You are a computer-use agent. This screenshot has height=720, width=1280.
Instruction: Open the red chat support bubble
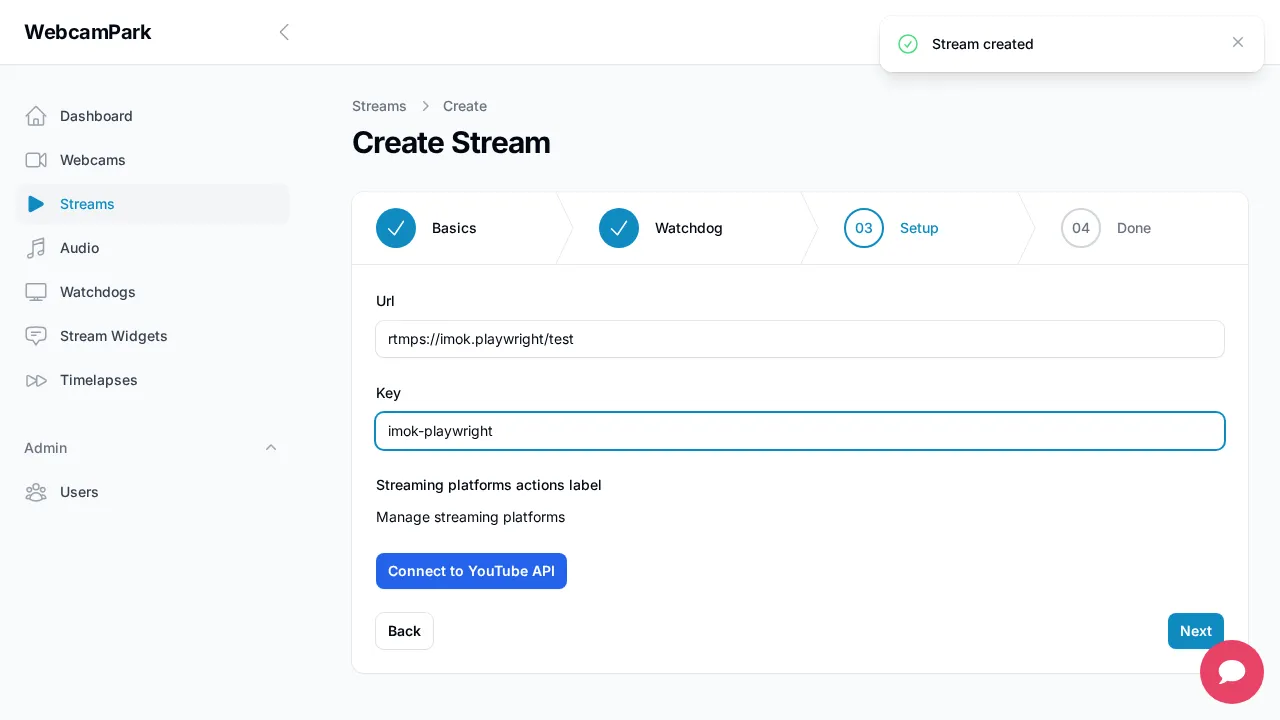point(1231,672)
